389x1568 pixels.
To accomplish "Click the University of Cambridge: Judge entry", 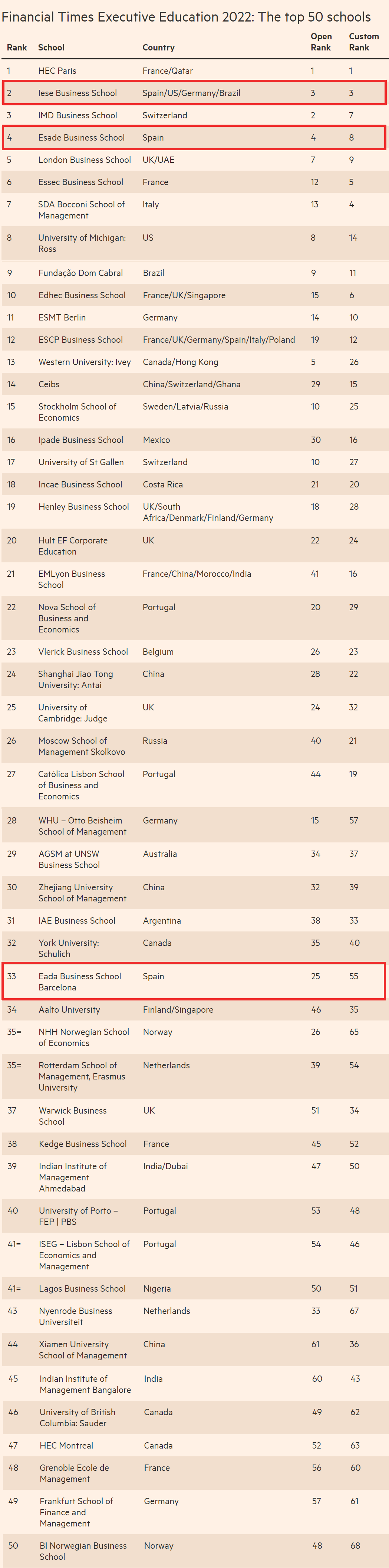I will pyautogui.click(x=72, y=713).
